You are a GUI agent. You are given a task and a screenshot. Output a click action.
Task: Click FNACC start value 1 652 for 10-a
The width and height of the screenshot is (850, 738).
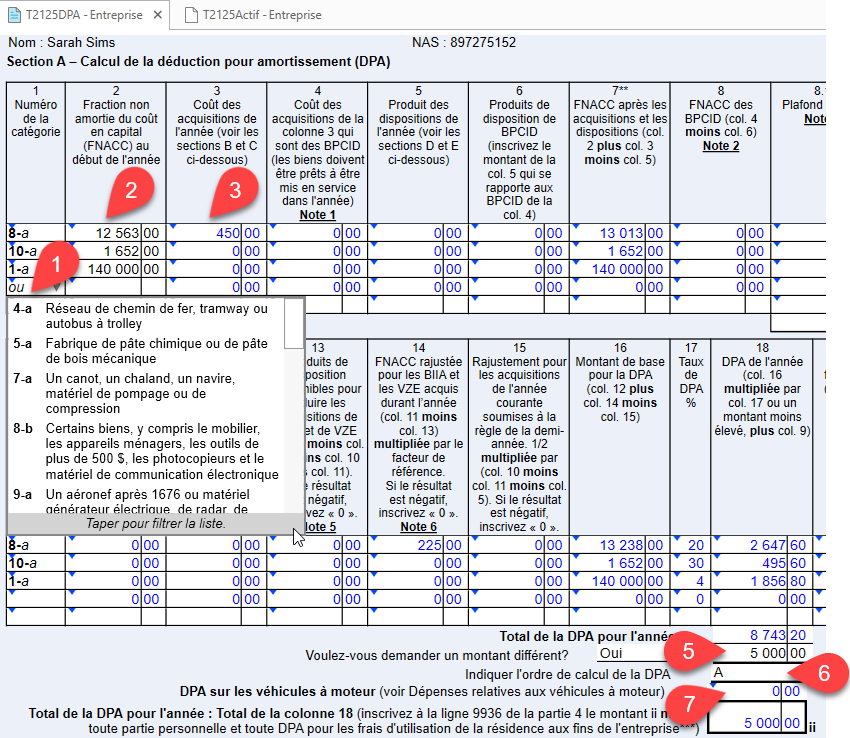pyautogui.click(x=115, y=251)
